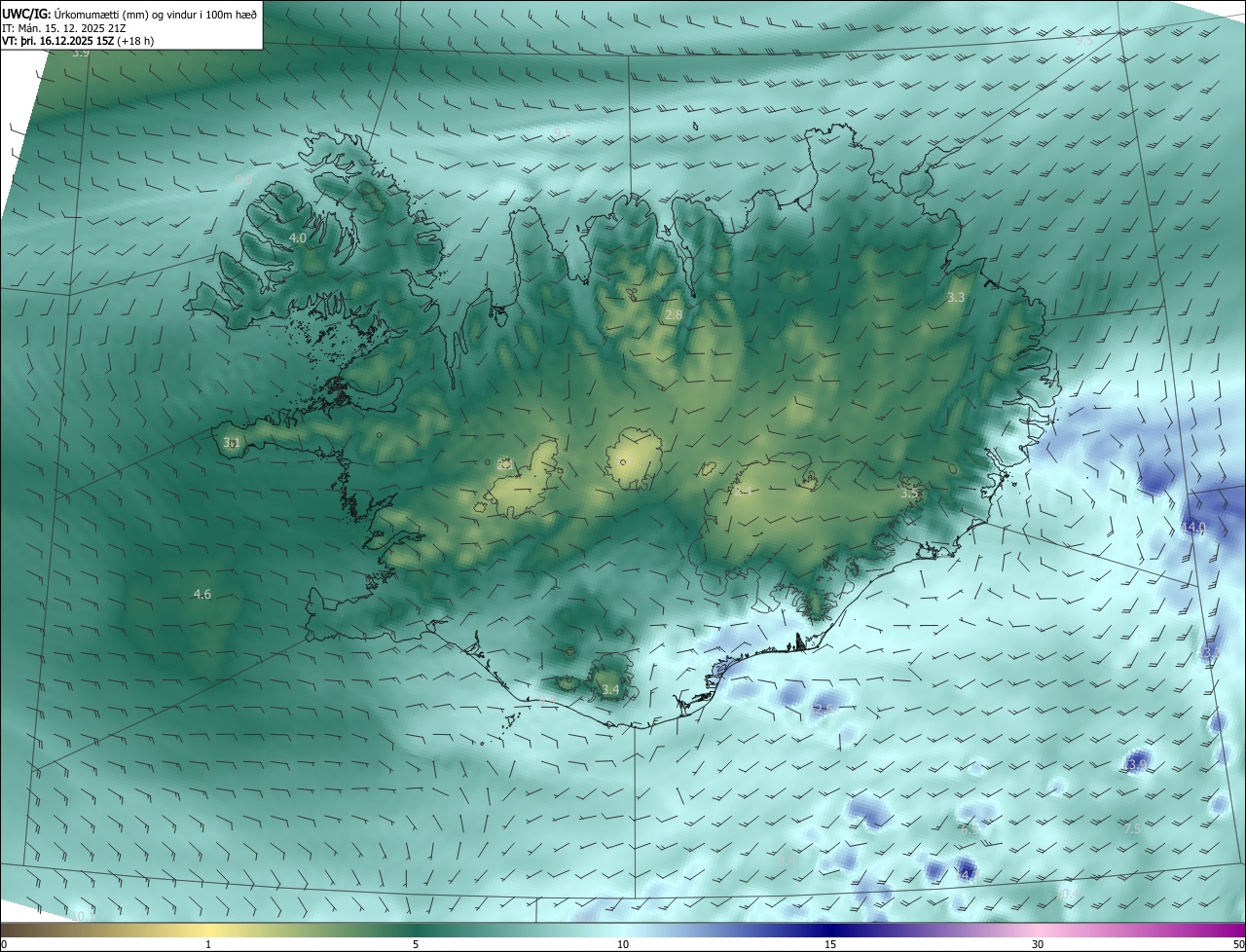Click the 6.9 value label south of Iceland

970,830
